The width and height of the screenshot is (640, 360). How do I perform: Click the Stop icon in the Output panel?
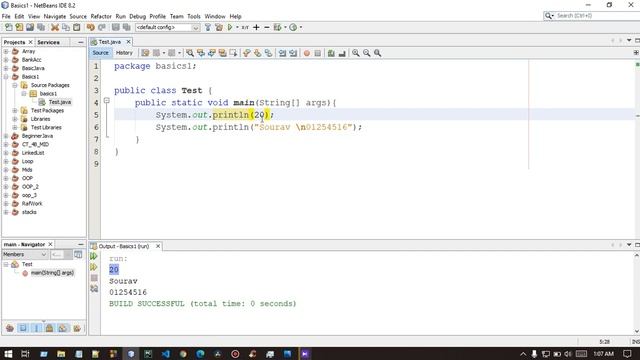point(94,278)
